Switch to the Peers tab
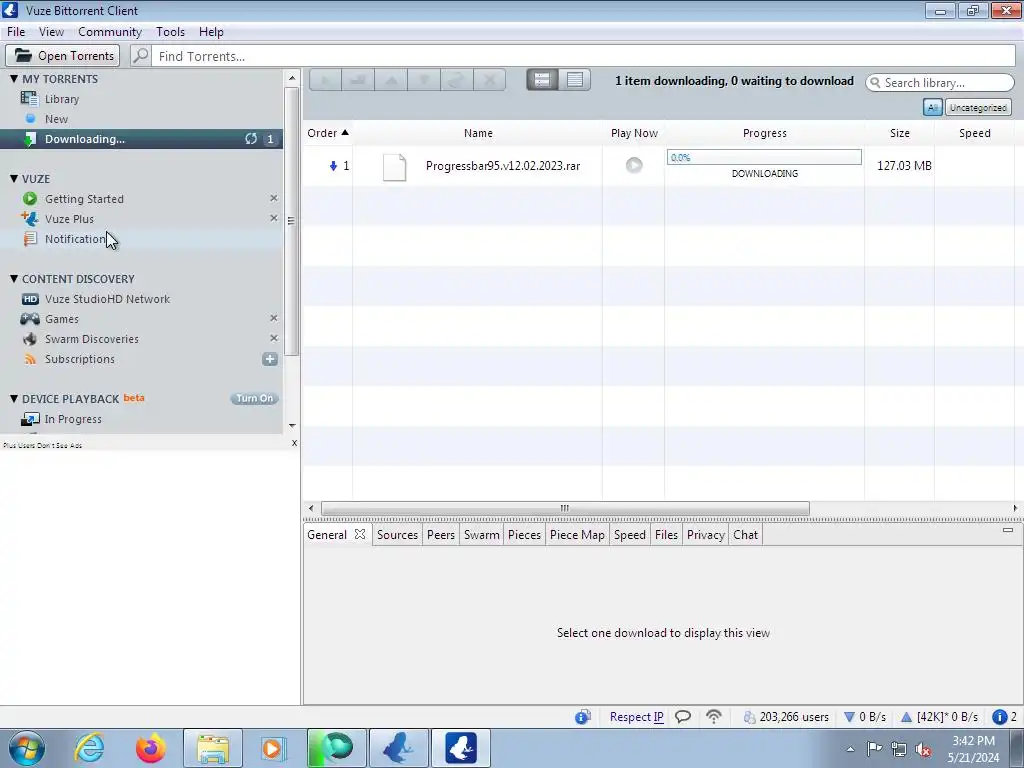 (x=441, y=535)
